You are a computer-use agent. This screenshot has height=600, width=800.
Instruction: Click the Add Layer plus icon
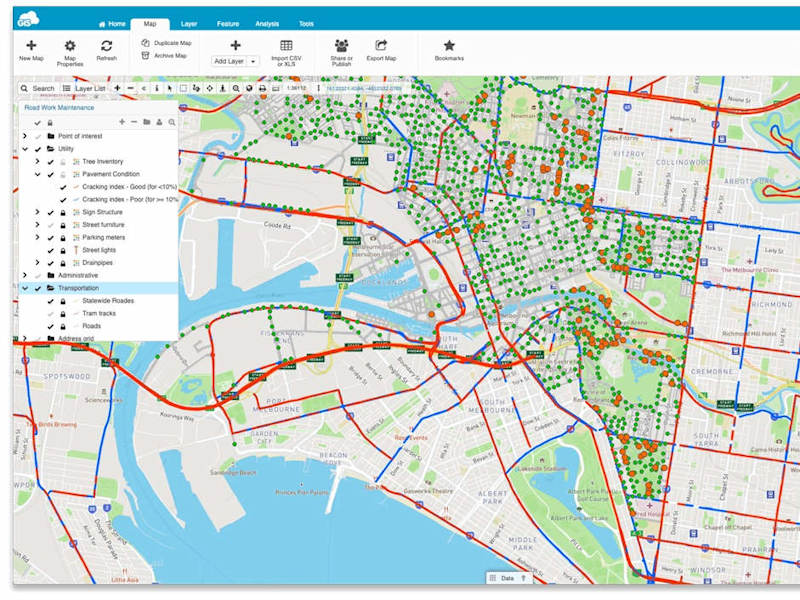point(235,45)
